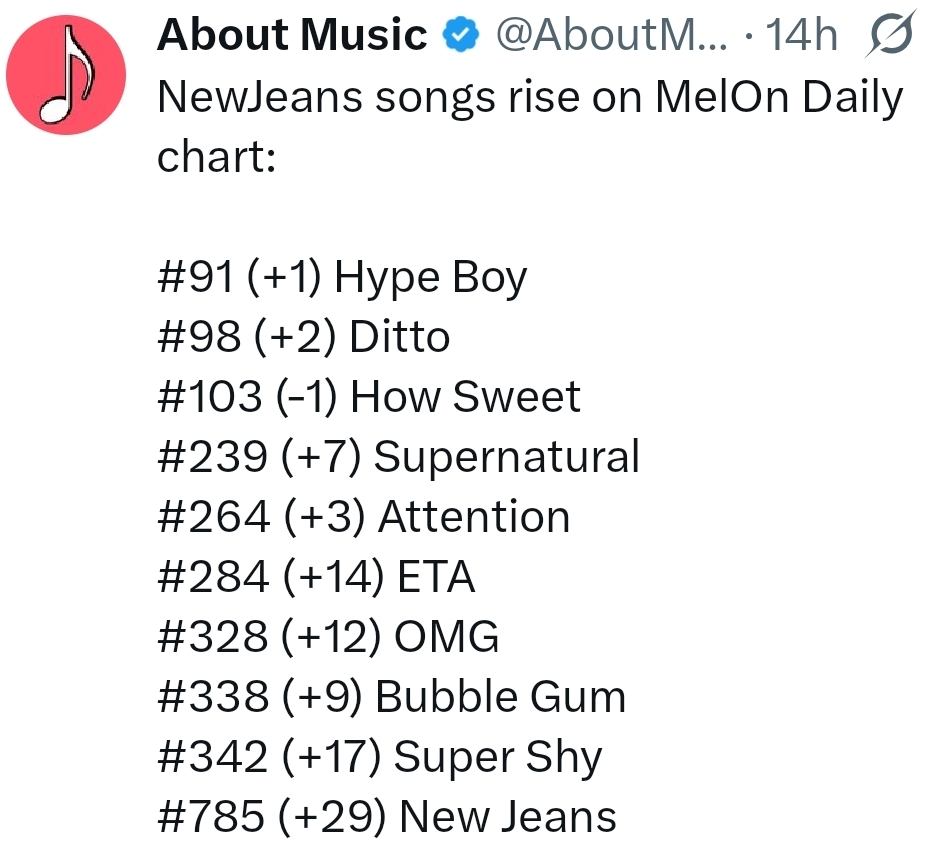Click the Grok slash-circle icon
The height and width of the screenshot is (841, 933).
coord(891,38)
